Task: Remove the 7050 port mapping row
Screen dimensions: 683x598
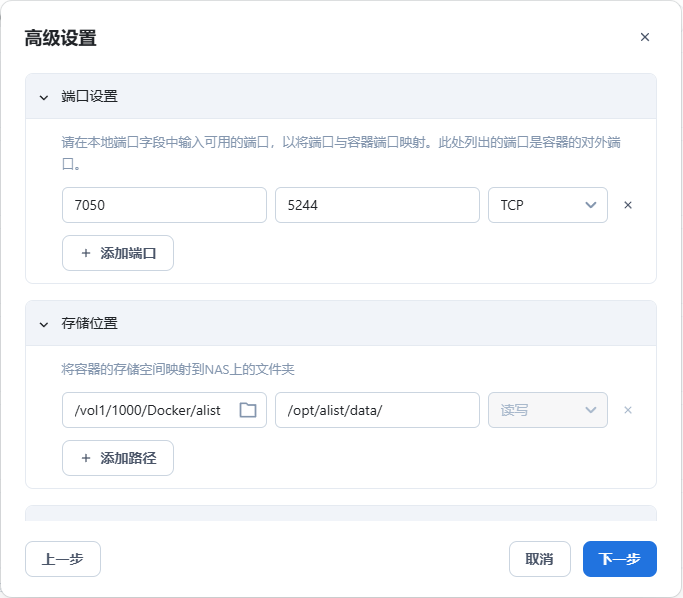Action: [x=628, y=205]
